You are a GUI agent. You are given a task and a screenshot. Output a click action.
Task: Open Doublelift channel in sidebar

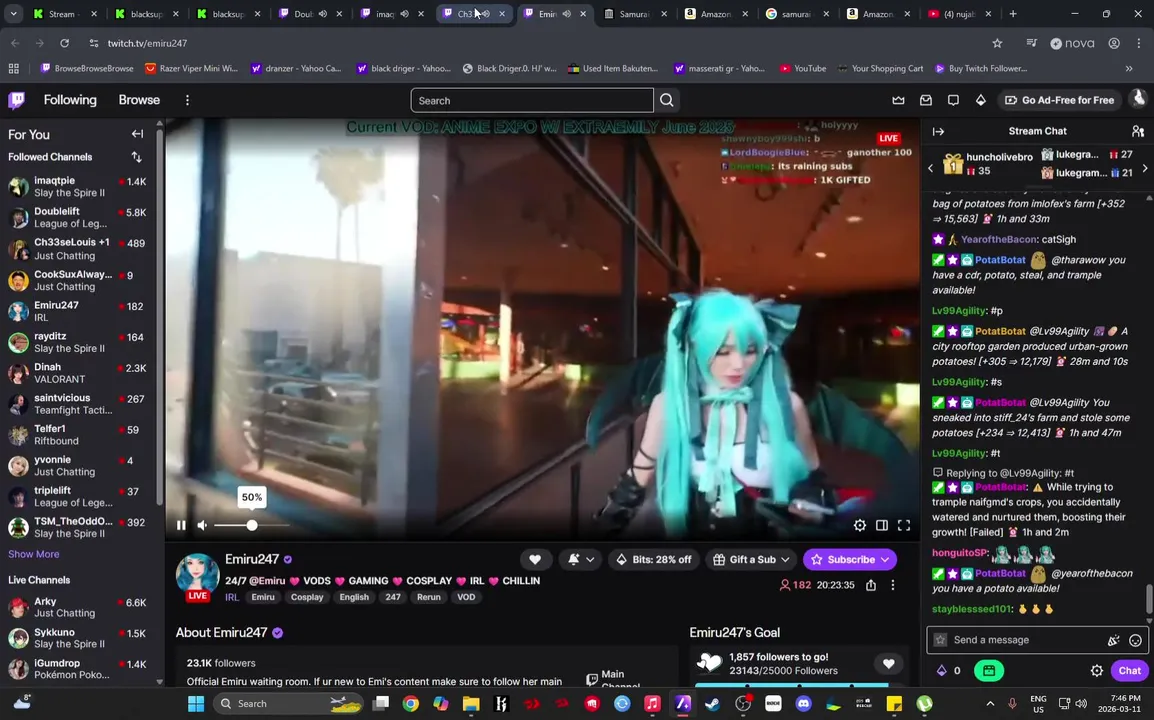pyautogui.click(x=78, y=217)
